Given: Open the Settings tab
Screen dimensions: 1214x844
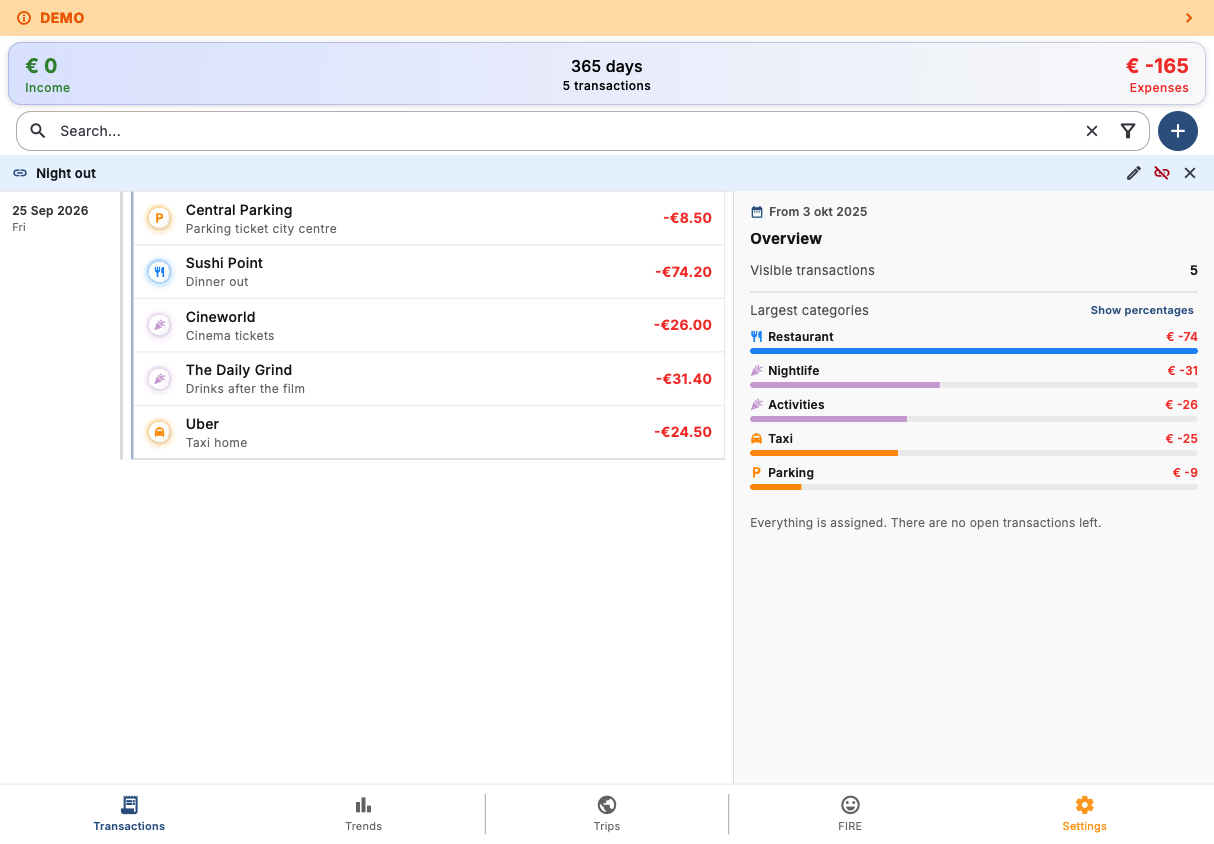Looking at the screenshot, I should pos(1084,813).
